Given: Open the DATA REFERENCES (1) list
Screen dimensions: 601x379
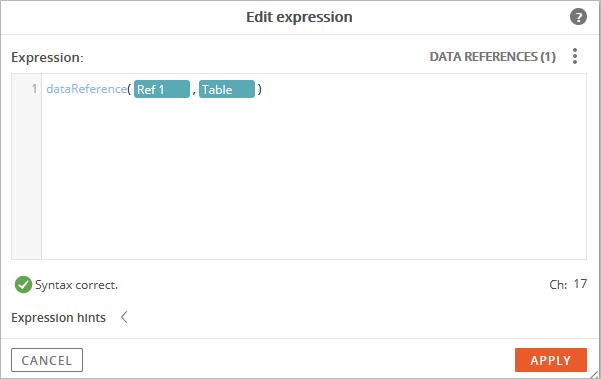Looking at the screenshot, I should click(493, 57).
